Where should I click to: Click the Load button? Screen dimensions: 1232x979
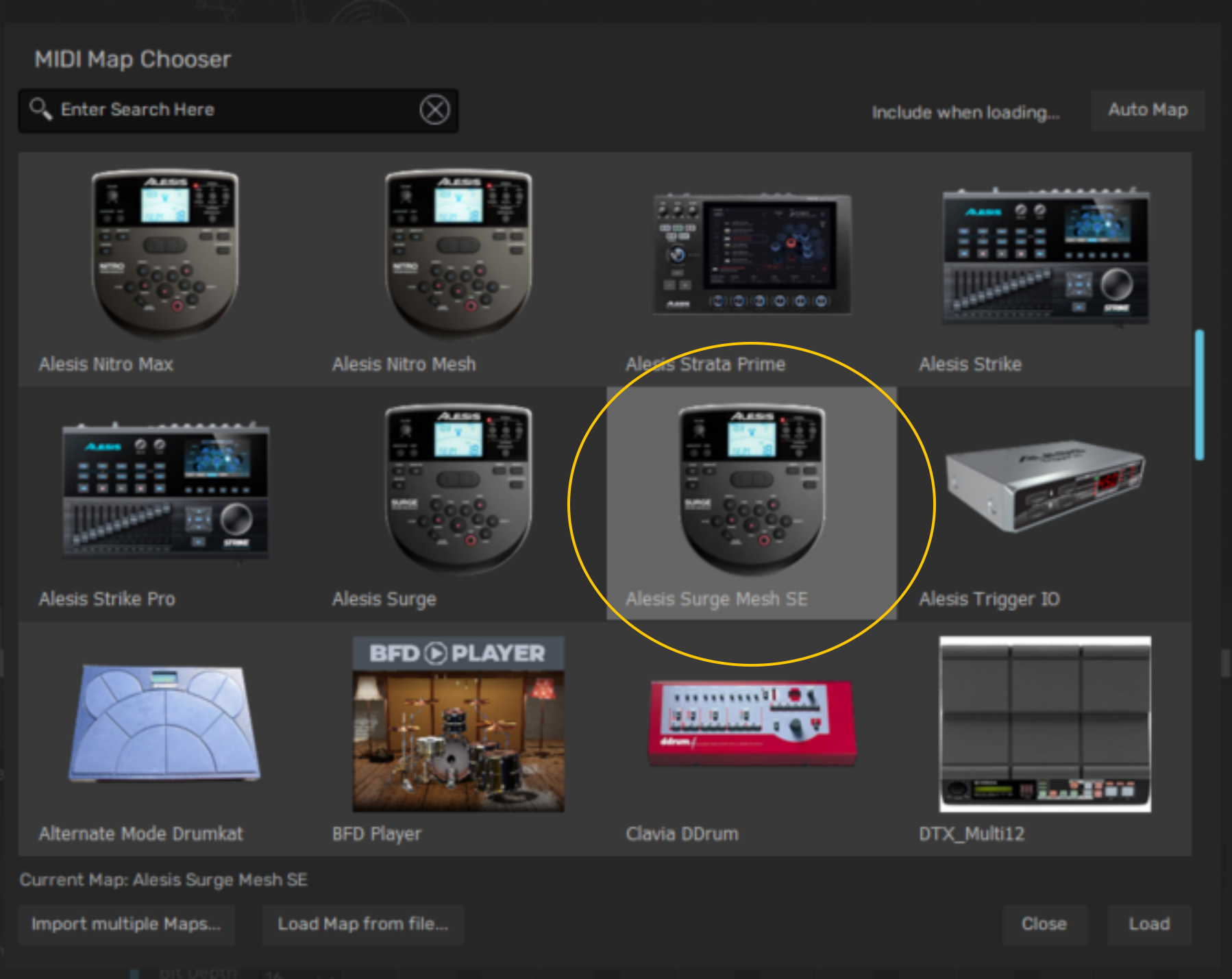click(x=1149, y=924)
